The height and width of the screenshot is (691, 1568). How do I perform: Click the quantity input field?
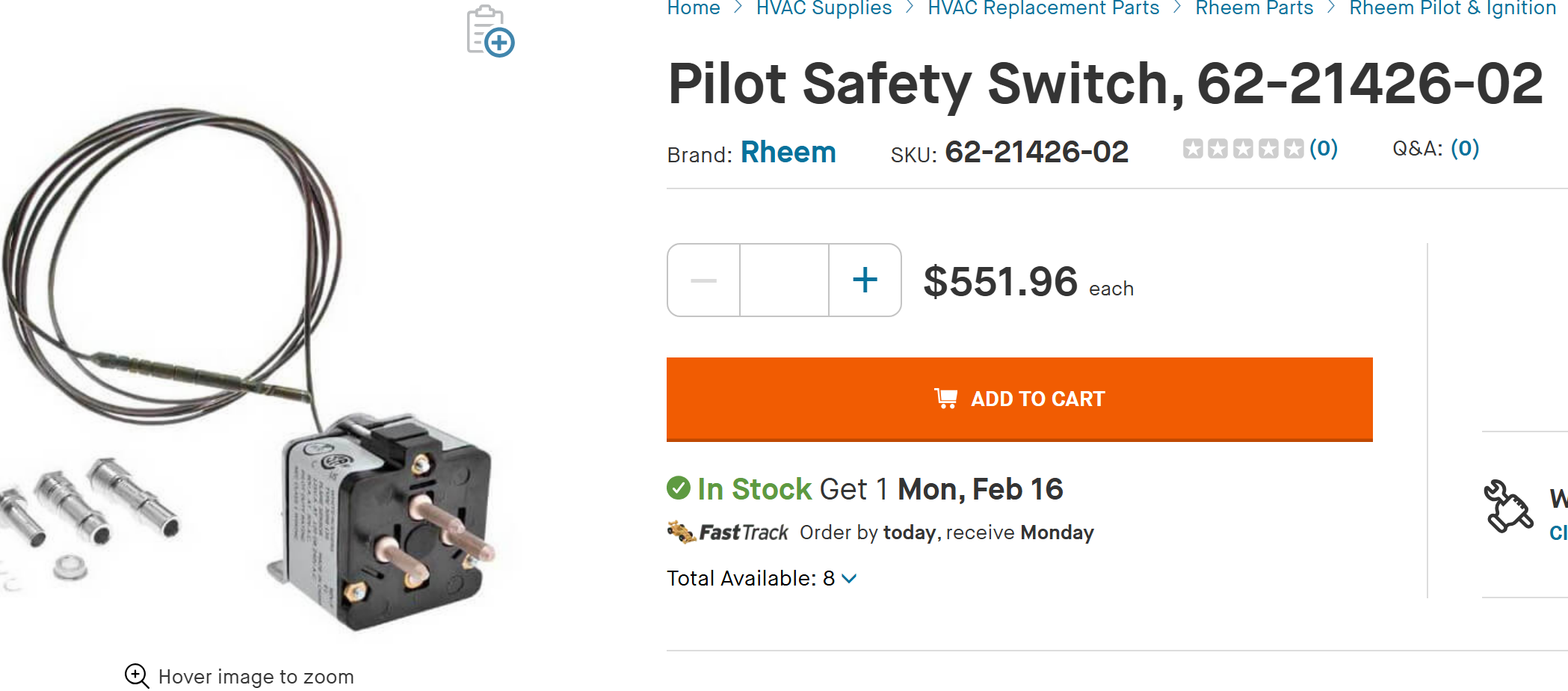click(784, 280)
